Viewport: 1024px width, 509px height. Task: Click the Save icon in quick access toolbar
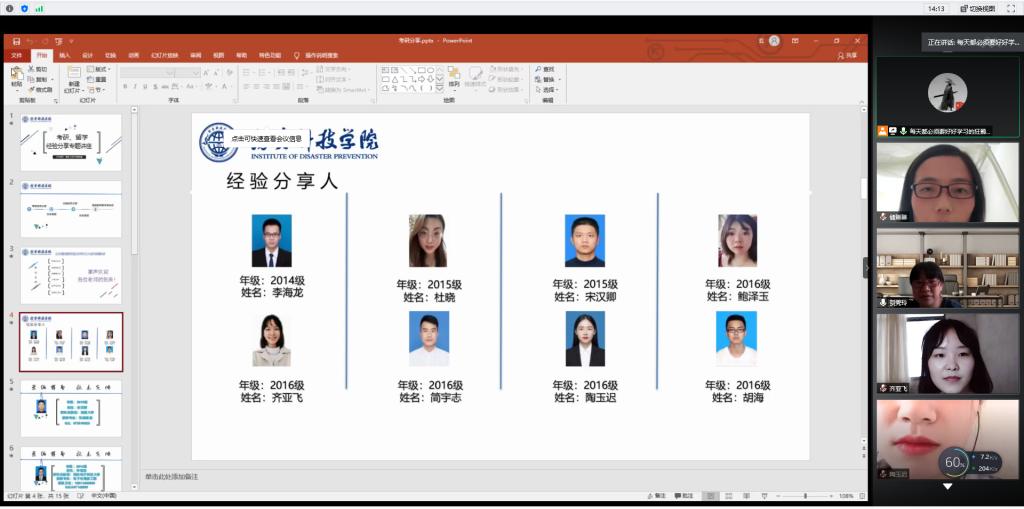17,42
